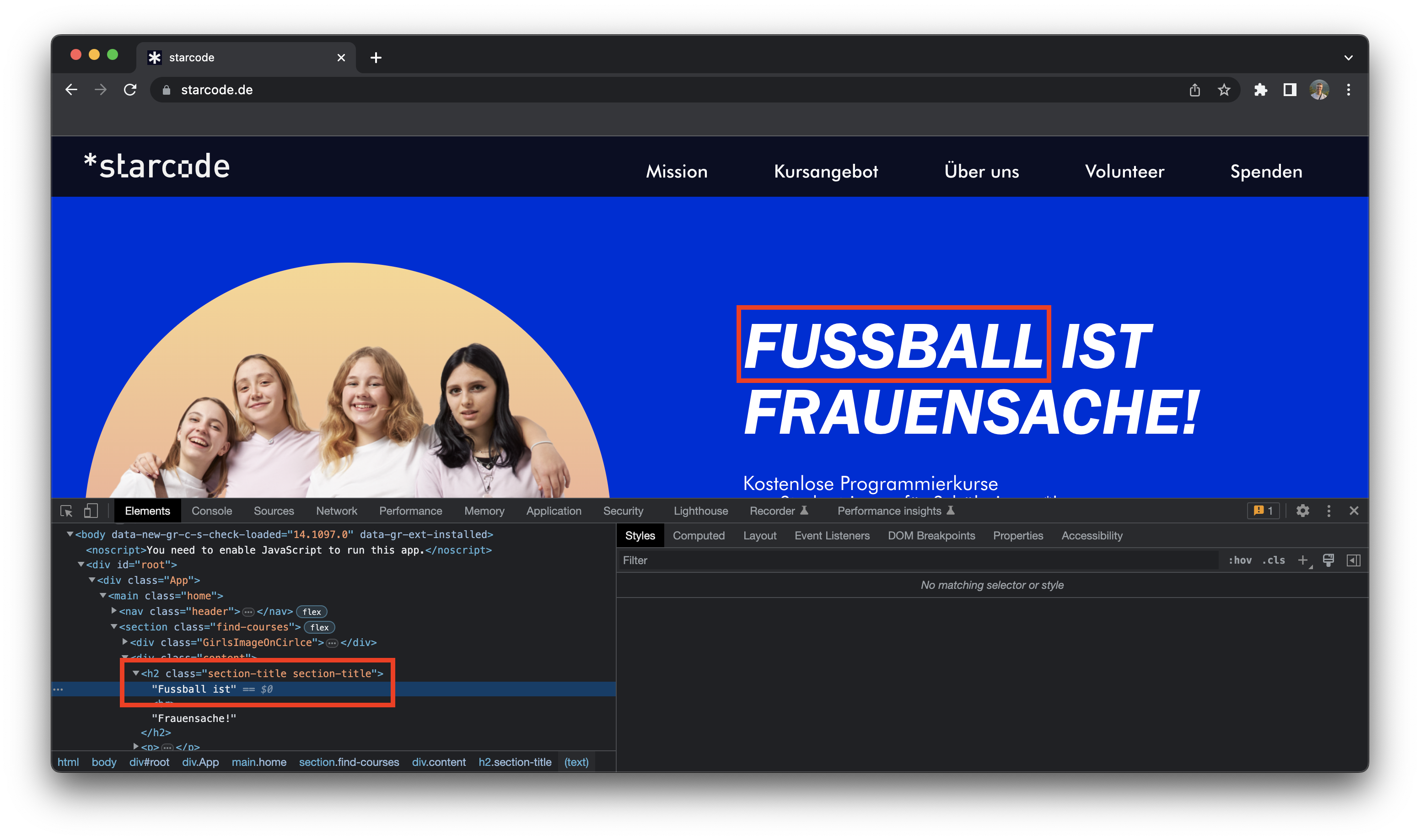Click the h2.section-title breadcrumb

click(515, 762)
